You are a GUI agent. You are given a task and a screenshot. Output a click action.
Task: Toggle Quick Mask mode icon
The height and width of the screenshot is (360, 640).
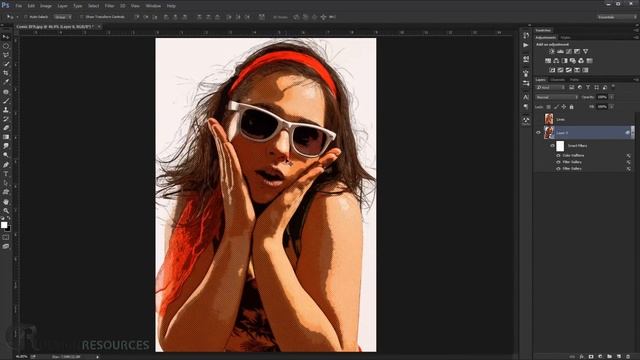[x=6, y=237]
